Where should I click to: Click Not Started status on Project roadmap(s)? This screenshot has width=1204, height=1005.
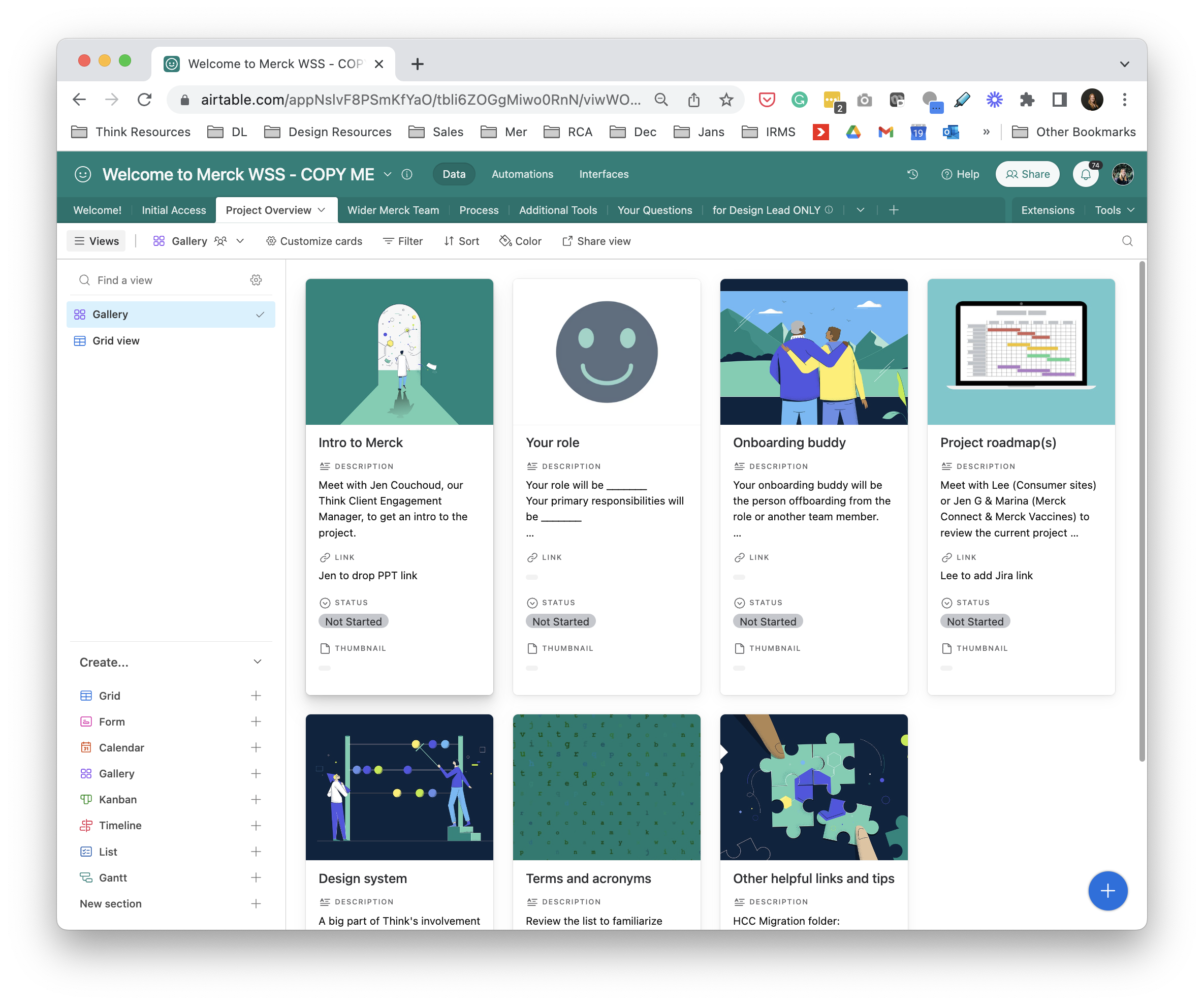coord(975,621)
